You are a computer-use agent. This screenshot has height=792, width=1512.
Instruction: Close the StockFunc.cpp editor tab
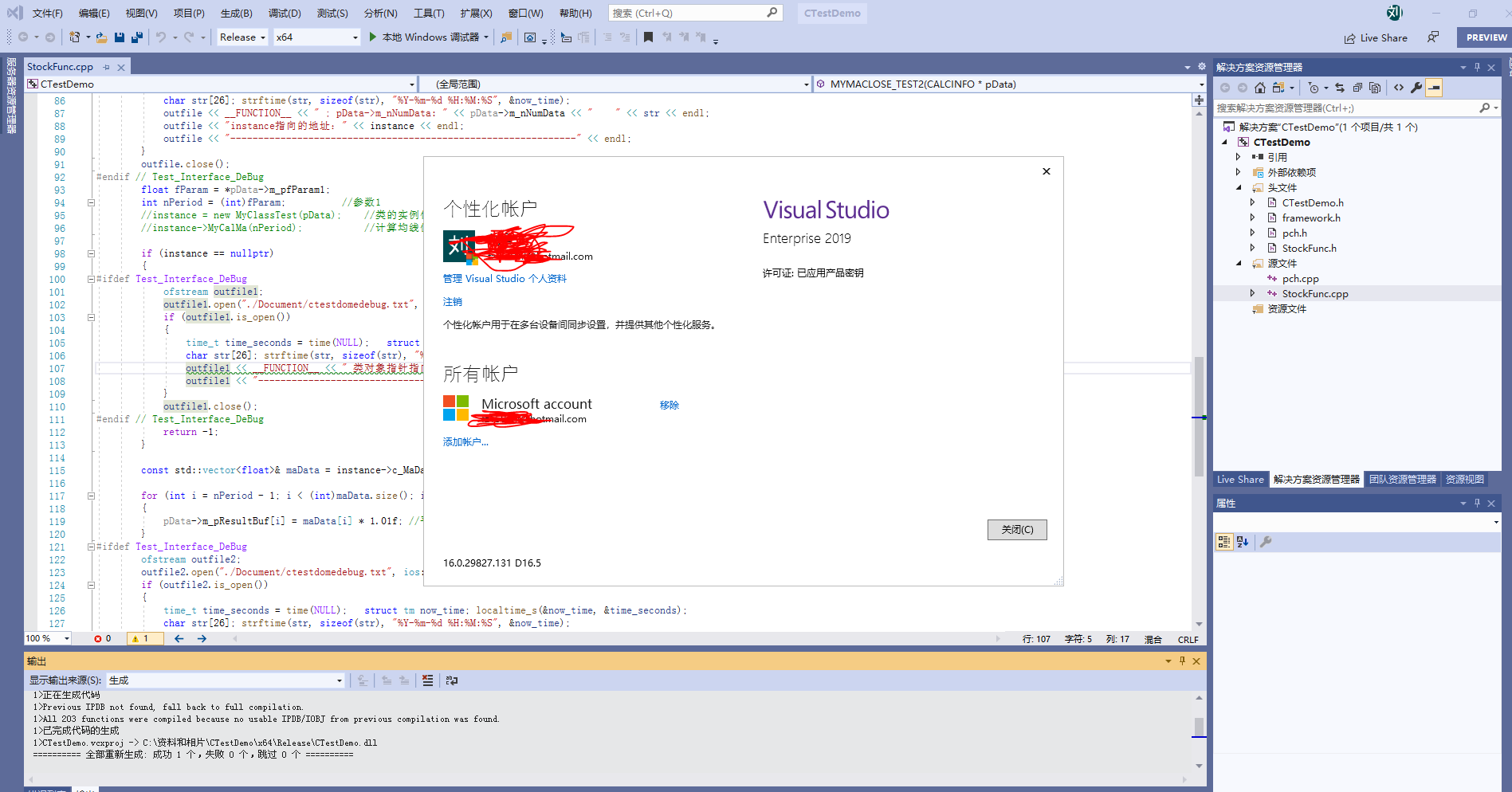pyautogui.click(x=121, y=67)
